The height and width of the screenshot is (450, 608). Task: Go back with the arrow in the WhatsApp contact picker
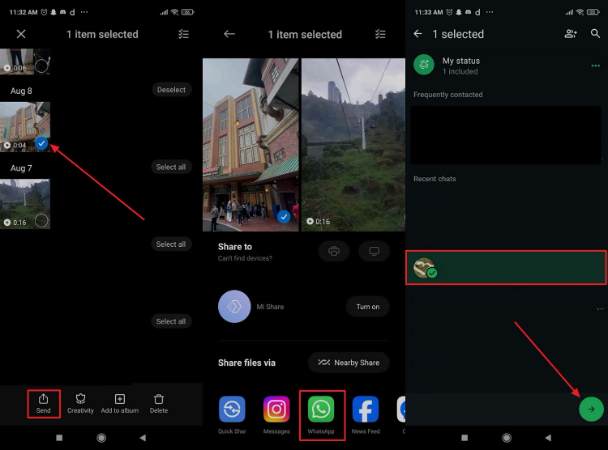pyautogui.click(x=418, y=34)
